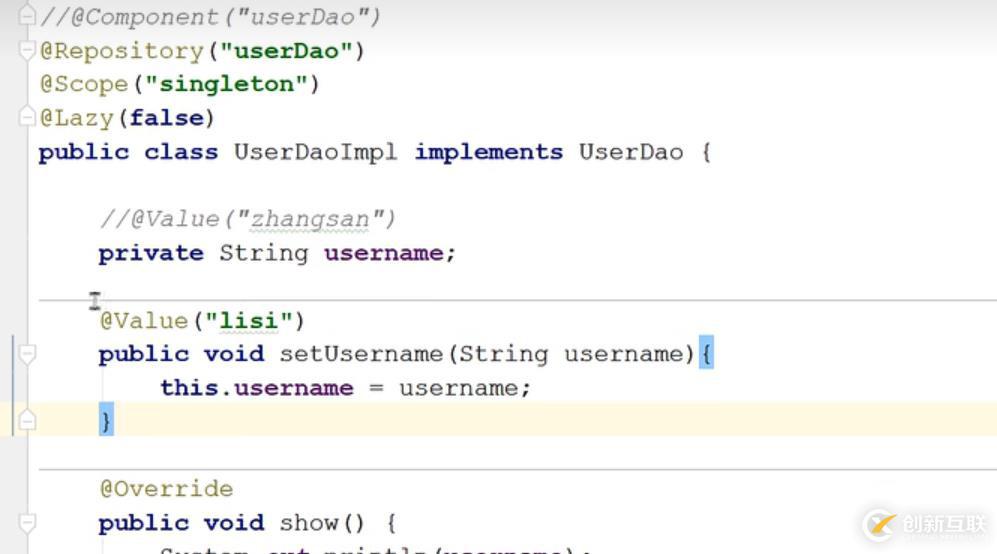Place the cursor on the highlighted opening brace of setUsername
Image resolution: width=997 pixels, height=554 pixels.
pos(706,353)
